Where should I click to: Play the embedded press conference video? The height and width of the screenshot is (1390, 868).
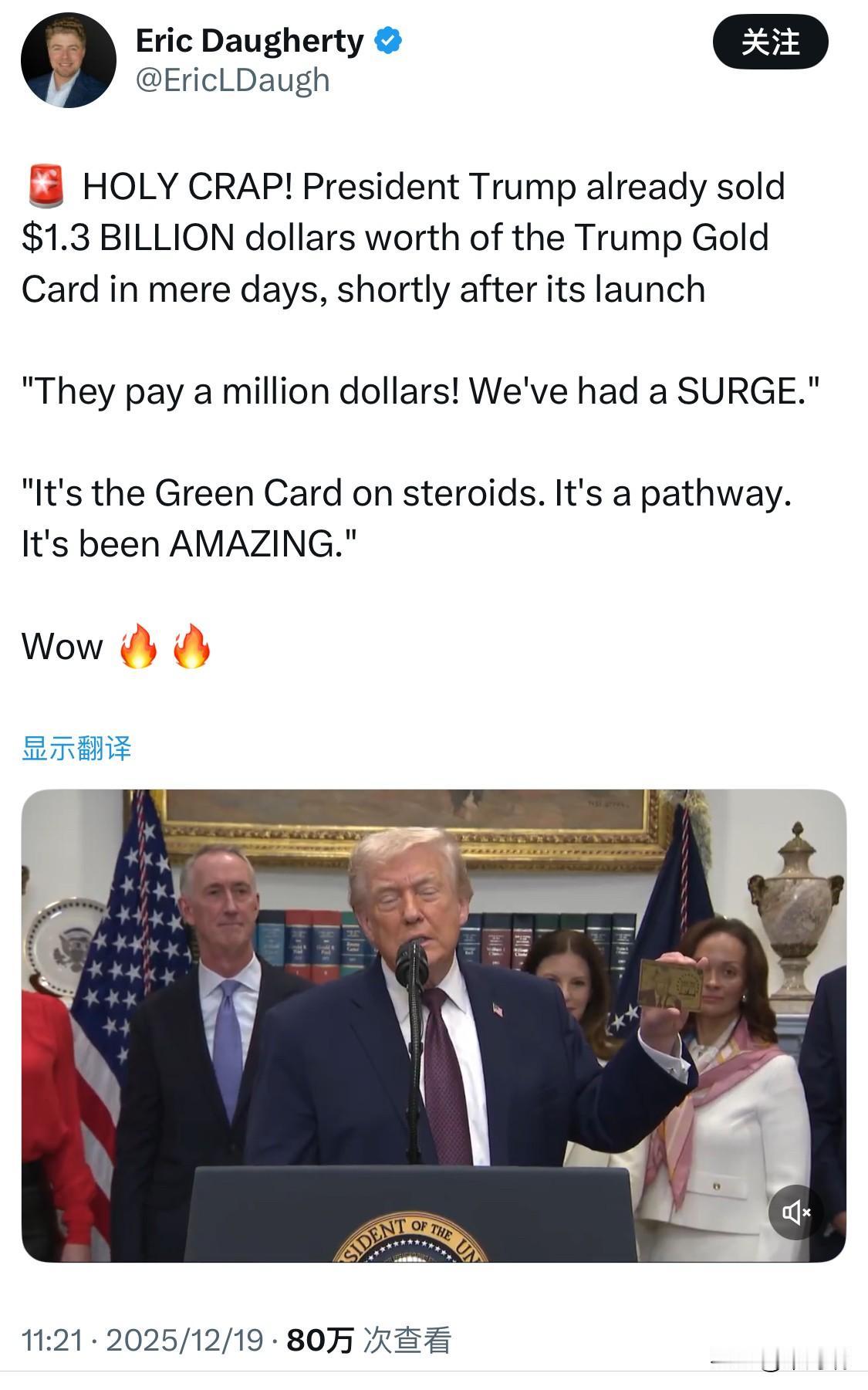click(x=434, y=1026)
